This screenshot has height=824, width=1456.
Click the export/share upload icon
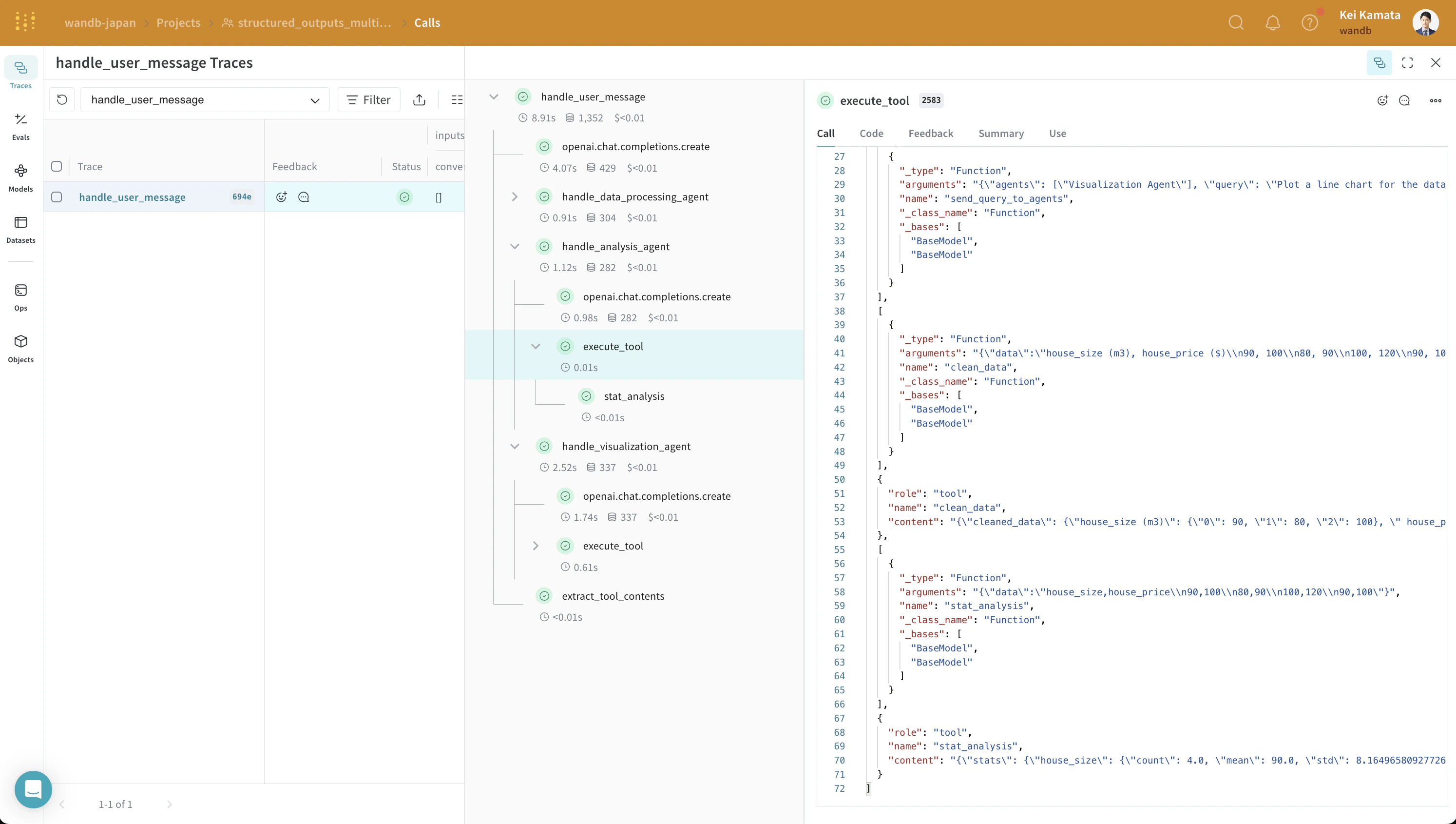pos(419,99)
